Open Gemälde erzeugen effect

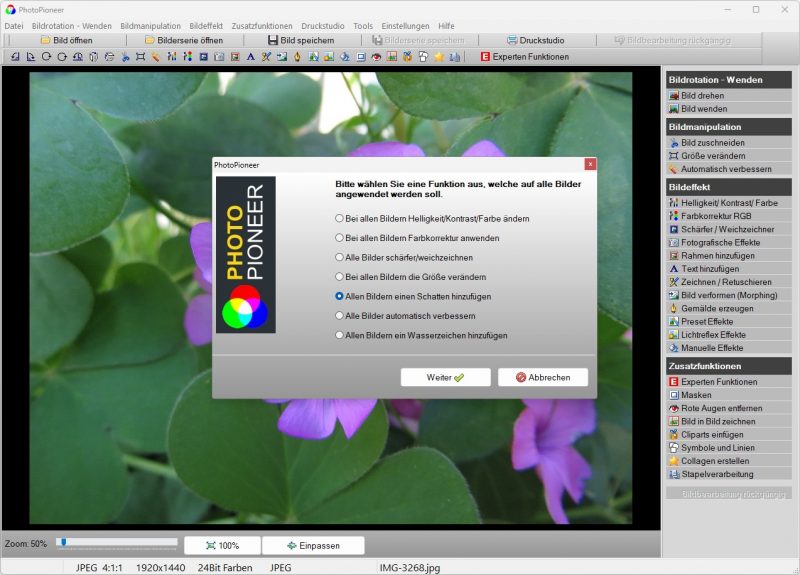click(x=715, y=308)
